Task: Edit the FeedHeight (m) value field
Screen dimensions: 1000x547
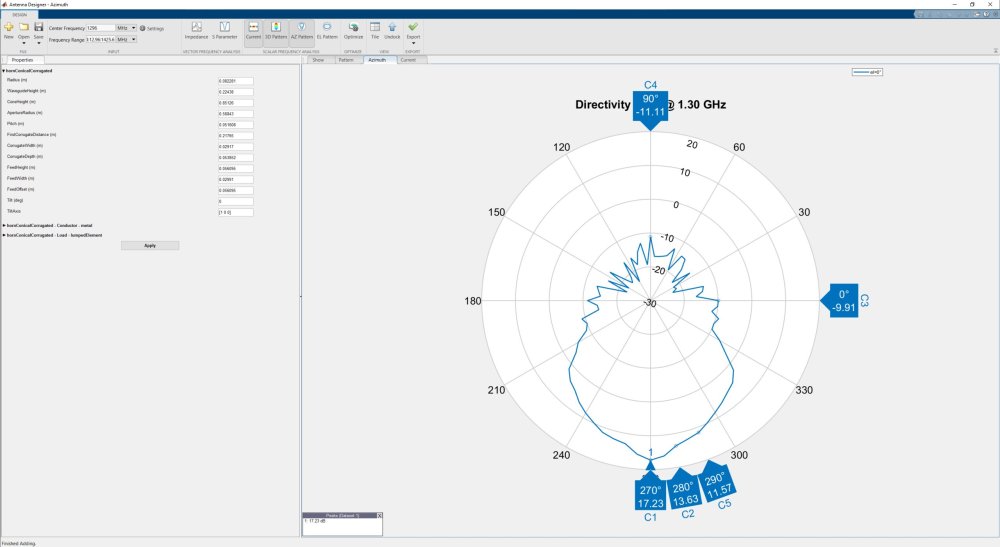Action: (x=235, y=168)
